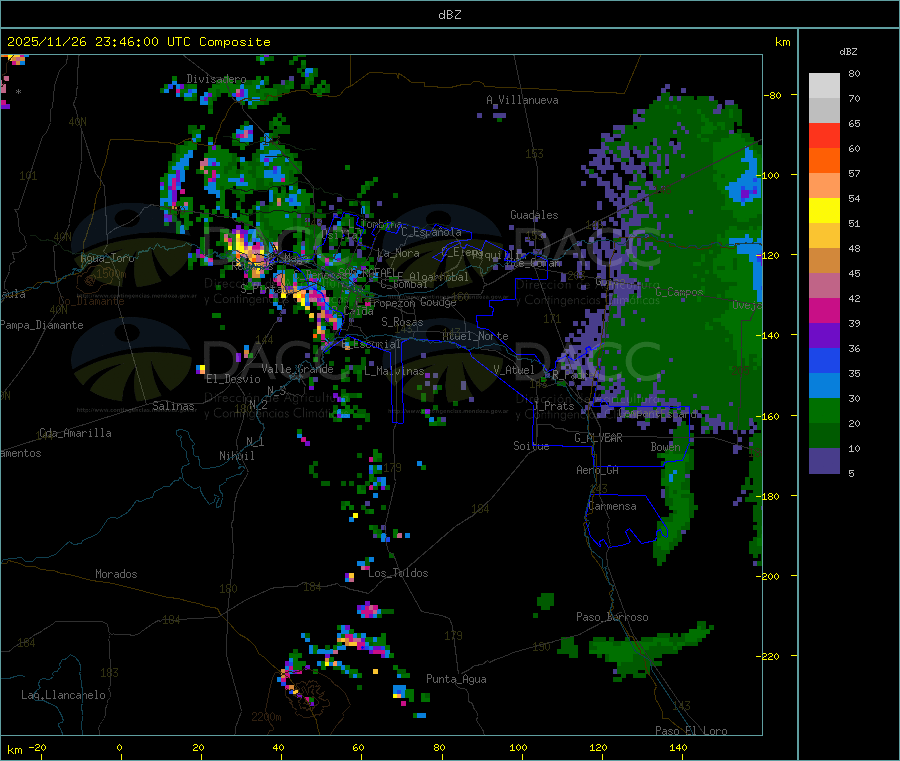This screenshot has height=761, width=900.
Task: Click the 'Salinas' map label
Action: pos(173,406)
